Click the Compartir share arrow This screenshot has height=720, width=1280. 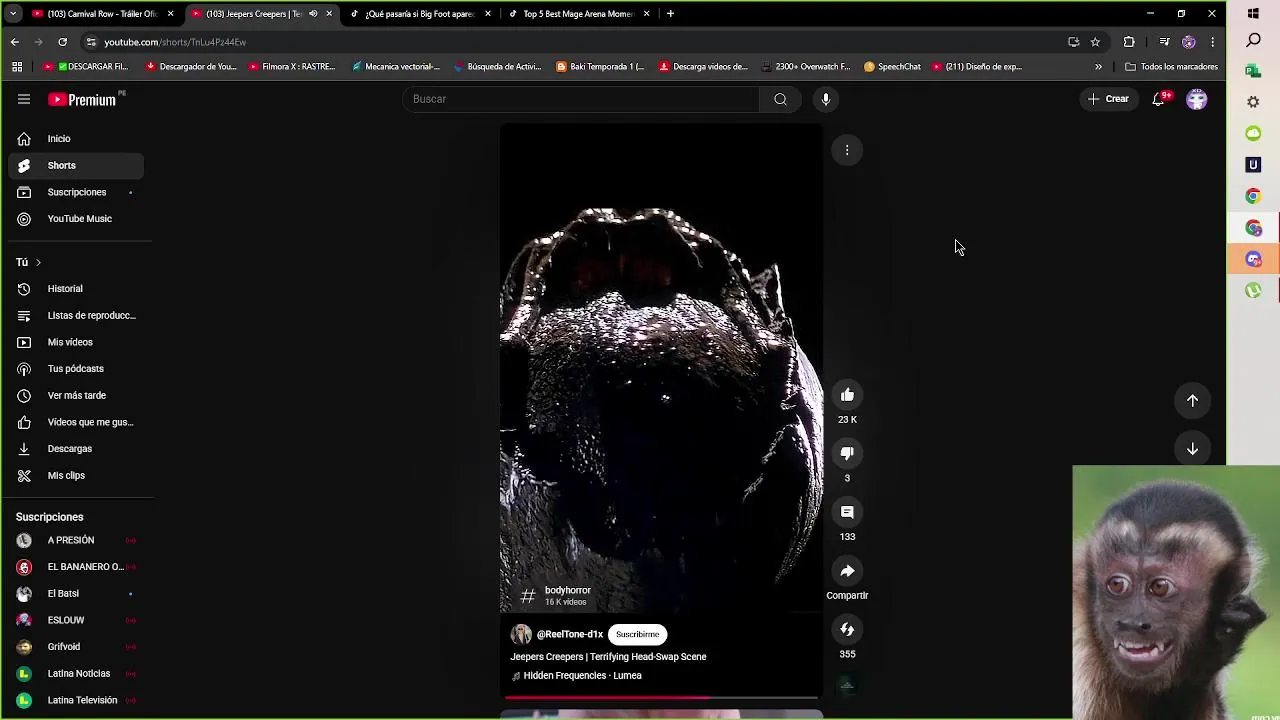coord(847,571)
